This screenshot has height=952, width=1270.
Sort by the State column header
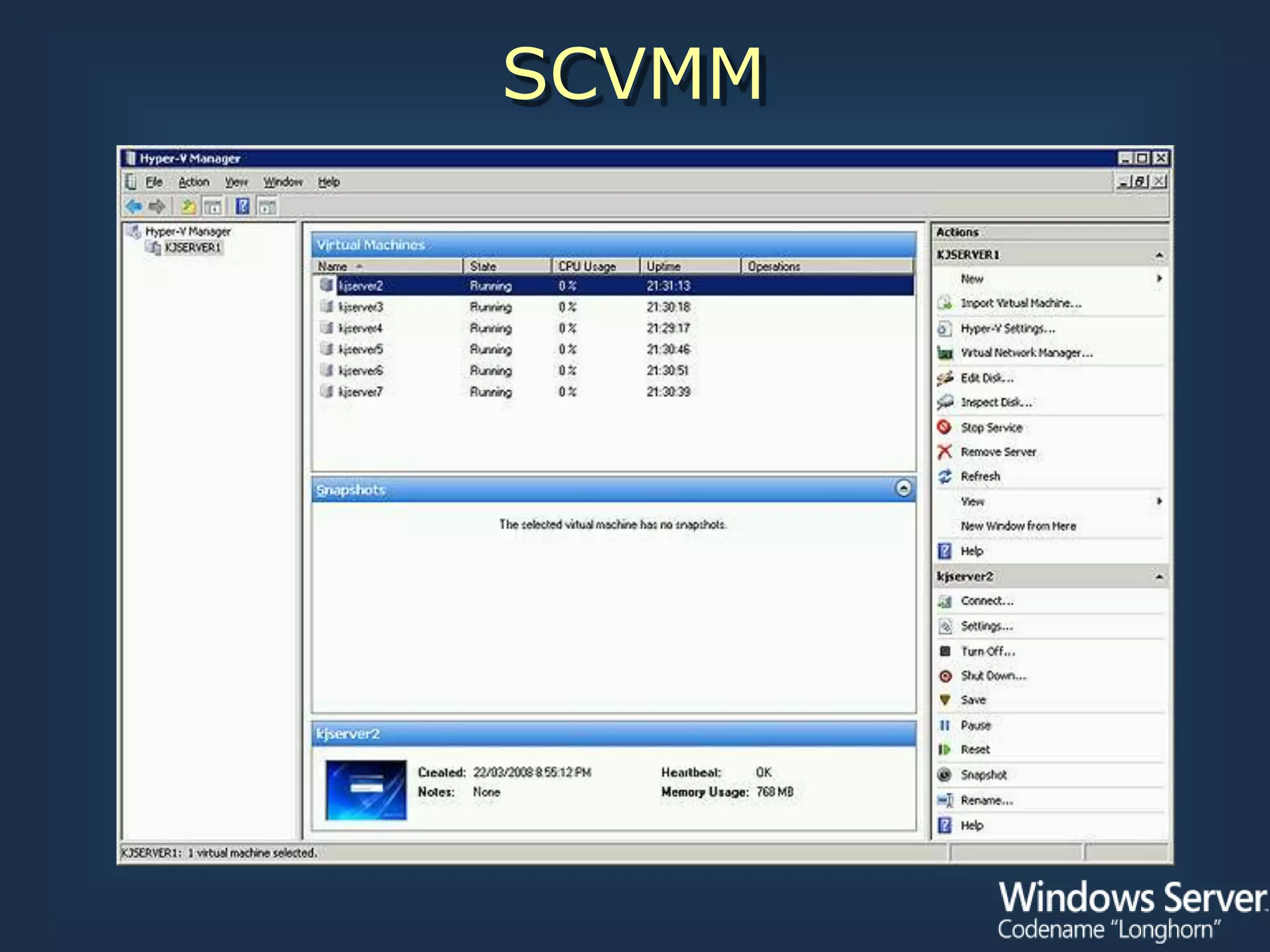507,267
